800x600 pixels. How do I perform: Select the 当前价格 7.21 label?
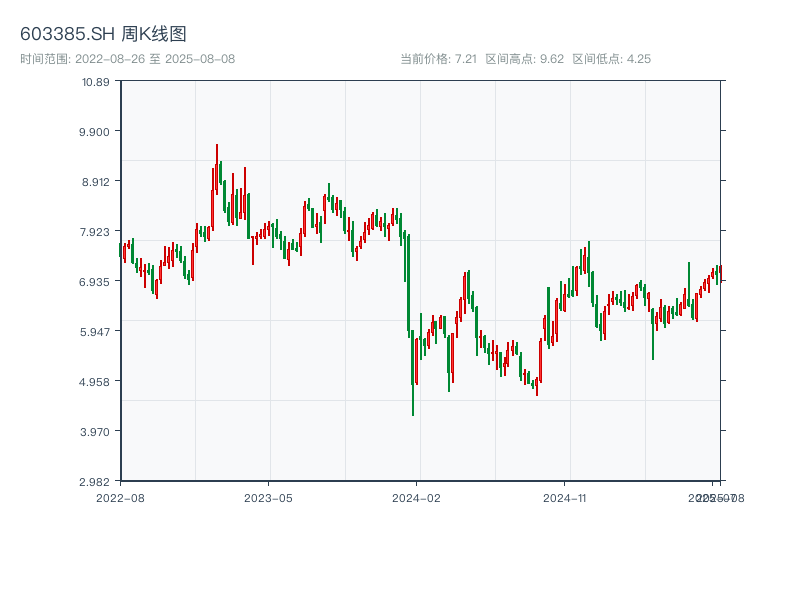(x=438, y=59)
